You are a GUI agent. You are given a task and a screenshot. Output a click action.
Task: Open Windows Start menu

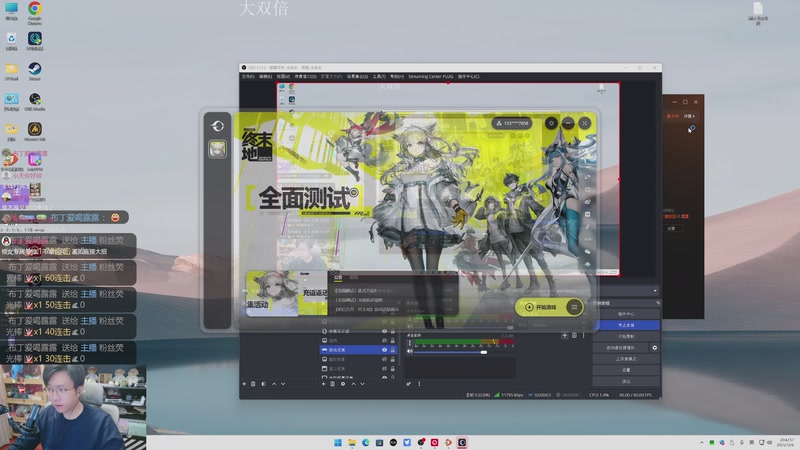coord(338,442)
